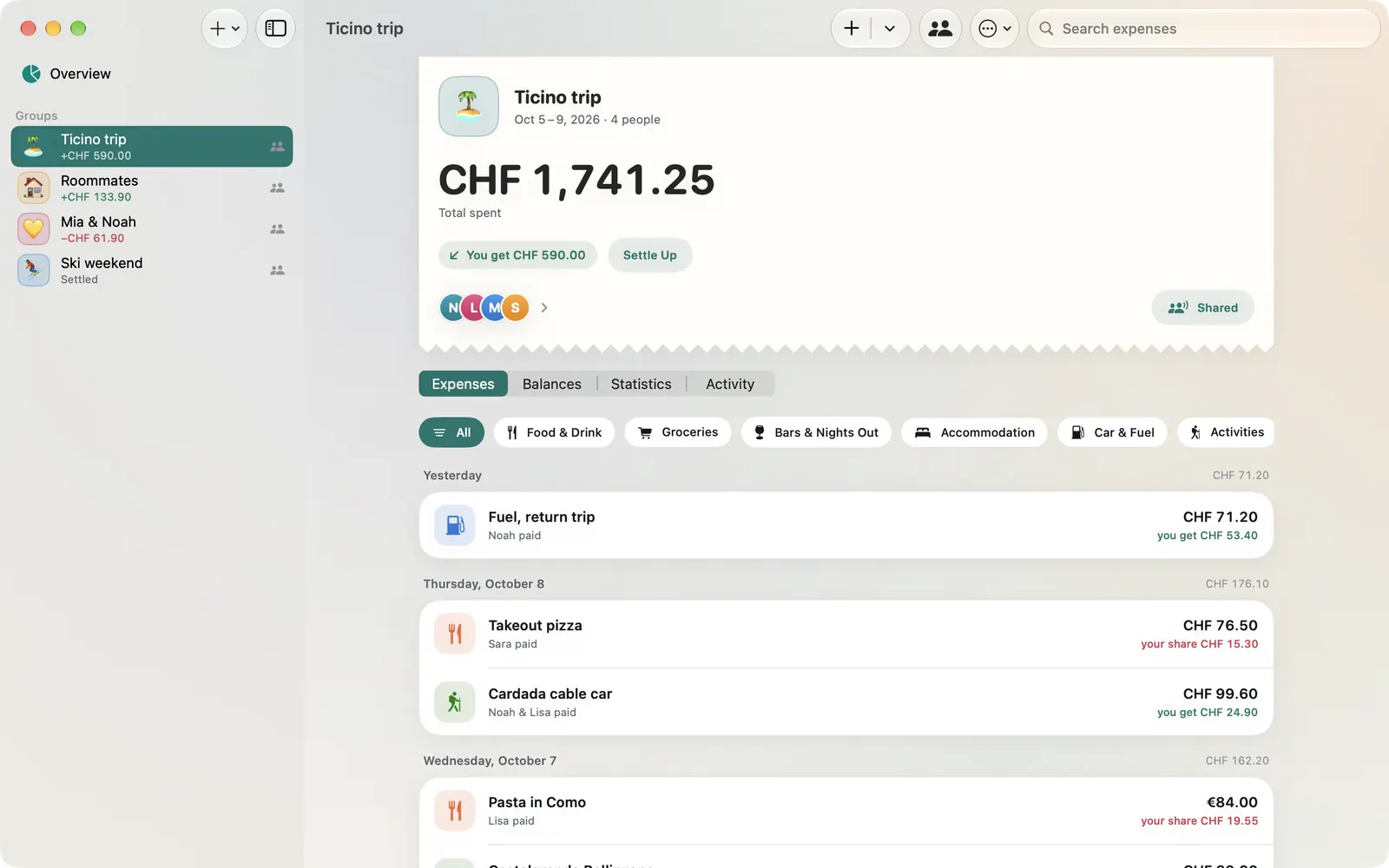The height and width of the screenshot is (868, 1389).
Task: Open the sidebar new group plus dropdown
Action: click(225, 29)
